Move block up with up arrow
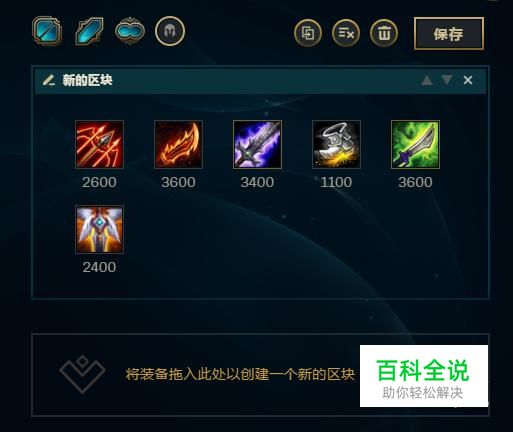Viewport: 513px width, 432px height. click(x=427, y=80)
